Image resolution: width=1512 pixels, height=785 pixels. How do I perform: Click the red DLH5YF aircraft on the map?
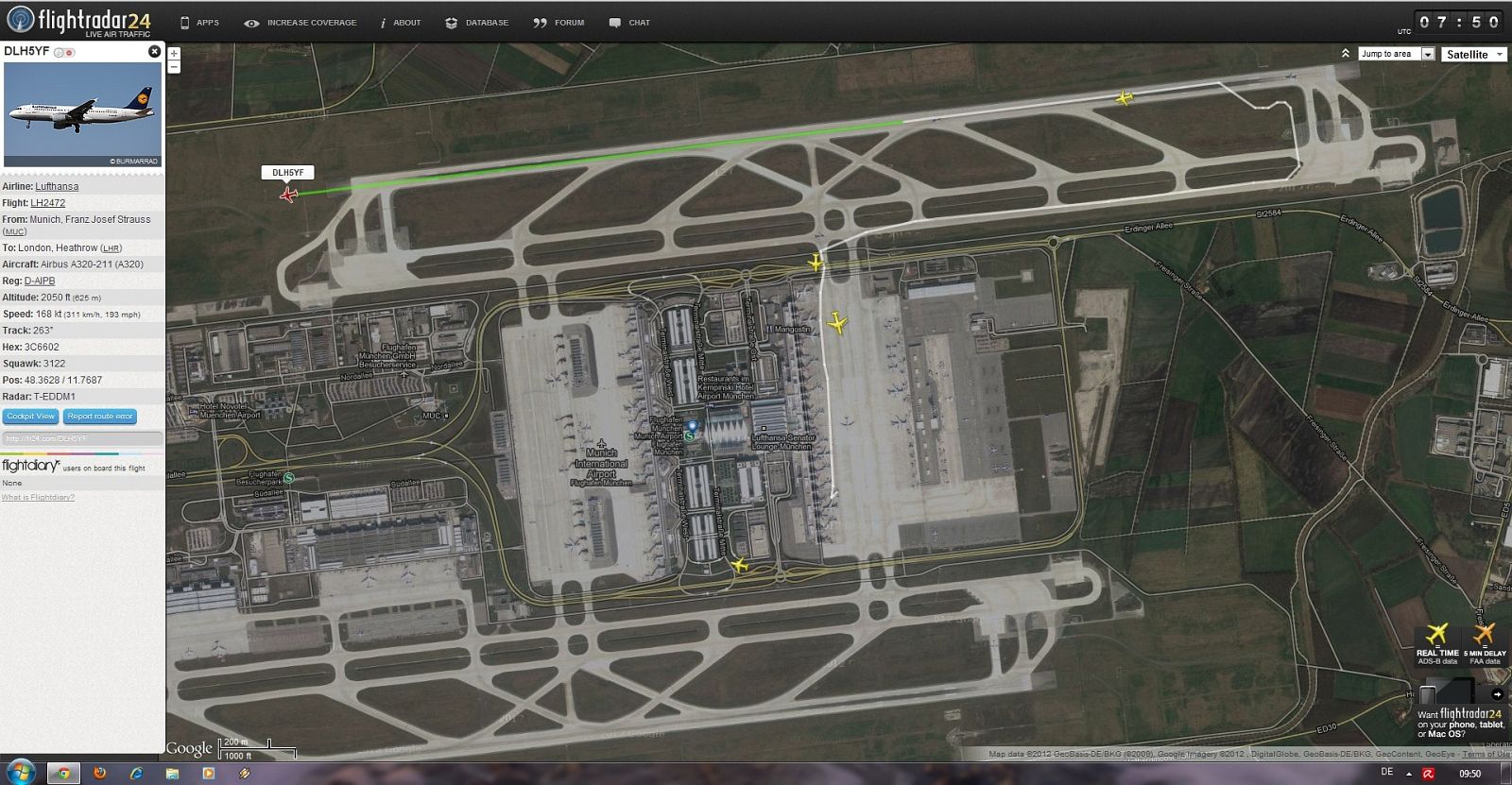click(x=288, y=195)
